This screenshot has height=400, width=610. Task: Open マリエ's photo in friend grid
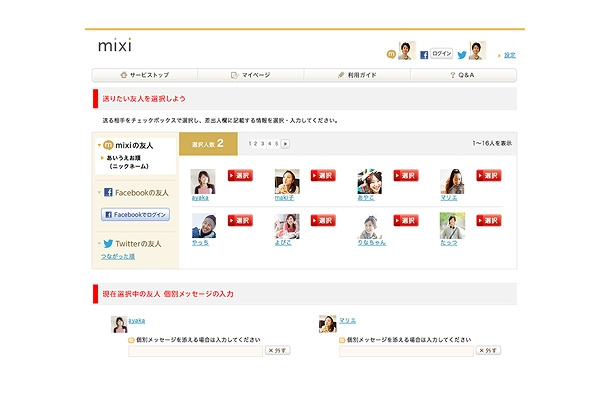[452, 181]
